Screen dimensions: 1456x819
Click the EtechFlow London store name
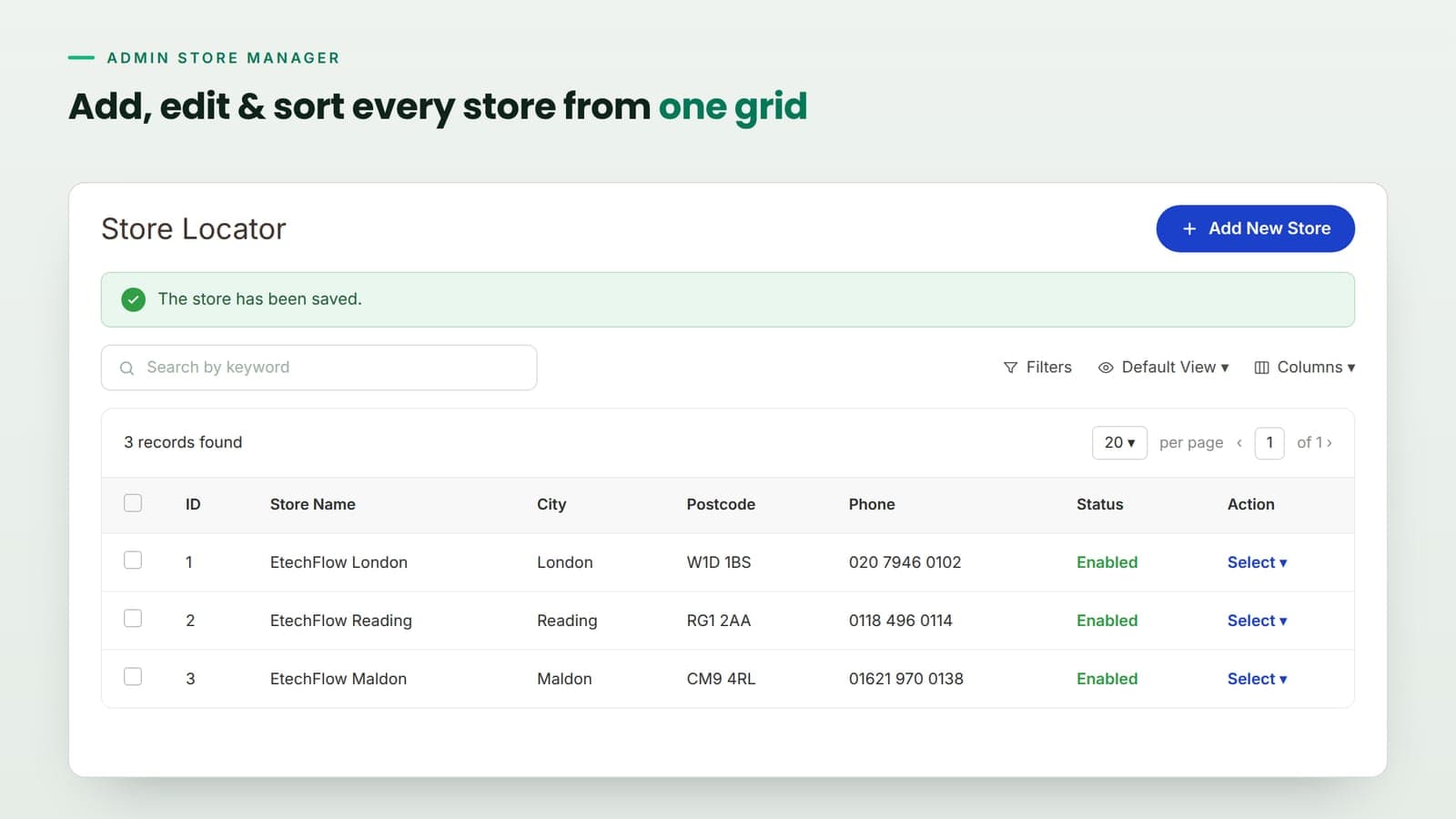tap(339, 562)
